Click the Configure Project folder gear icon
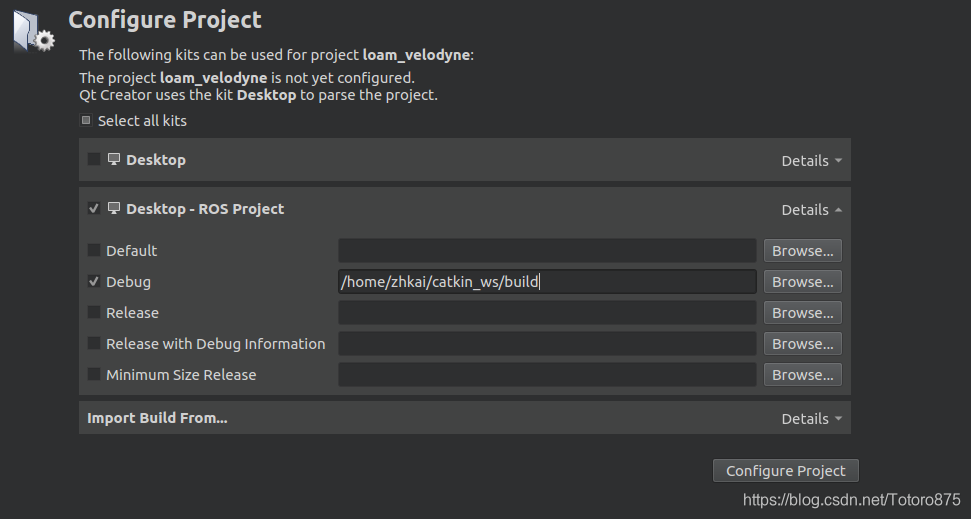This screenshot has width=971, height=519. coord(34,31)
